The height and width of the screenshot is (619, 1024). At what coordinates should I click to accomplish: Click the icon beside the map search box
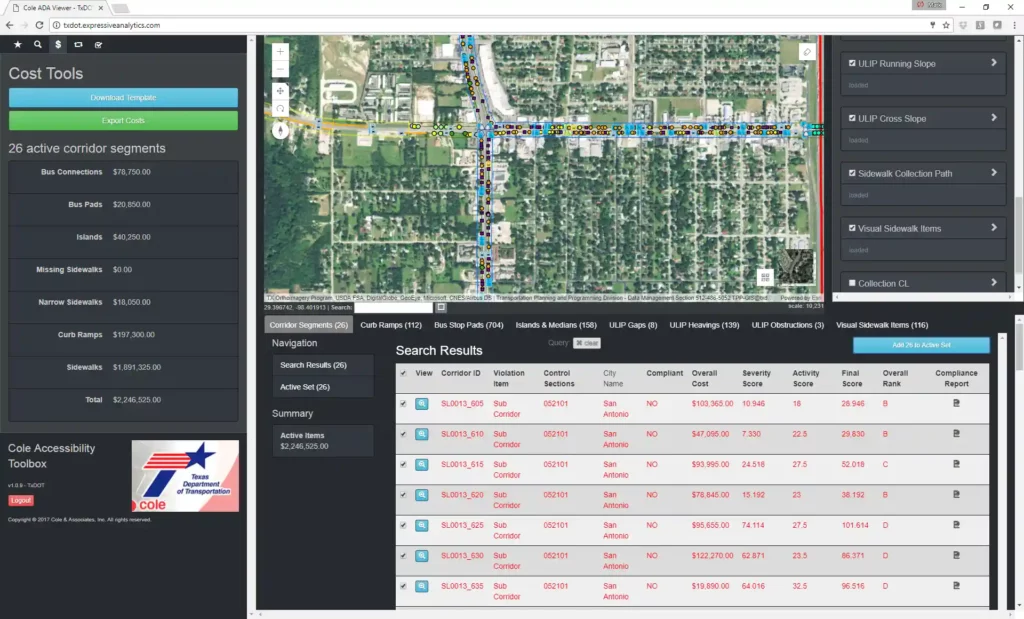coord(441,307)
